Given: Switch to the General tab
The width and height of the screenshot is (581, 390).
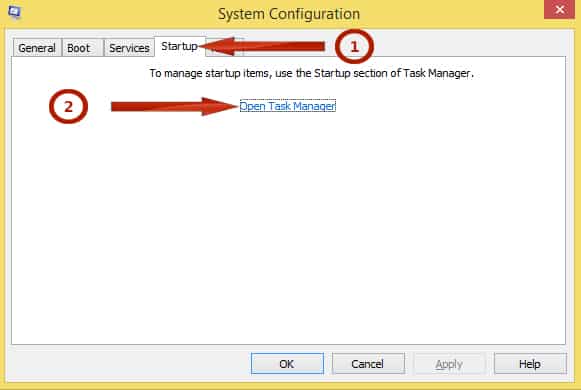Looking at the screenshot, I should 37,48.
